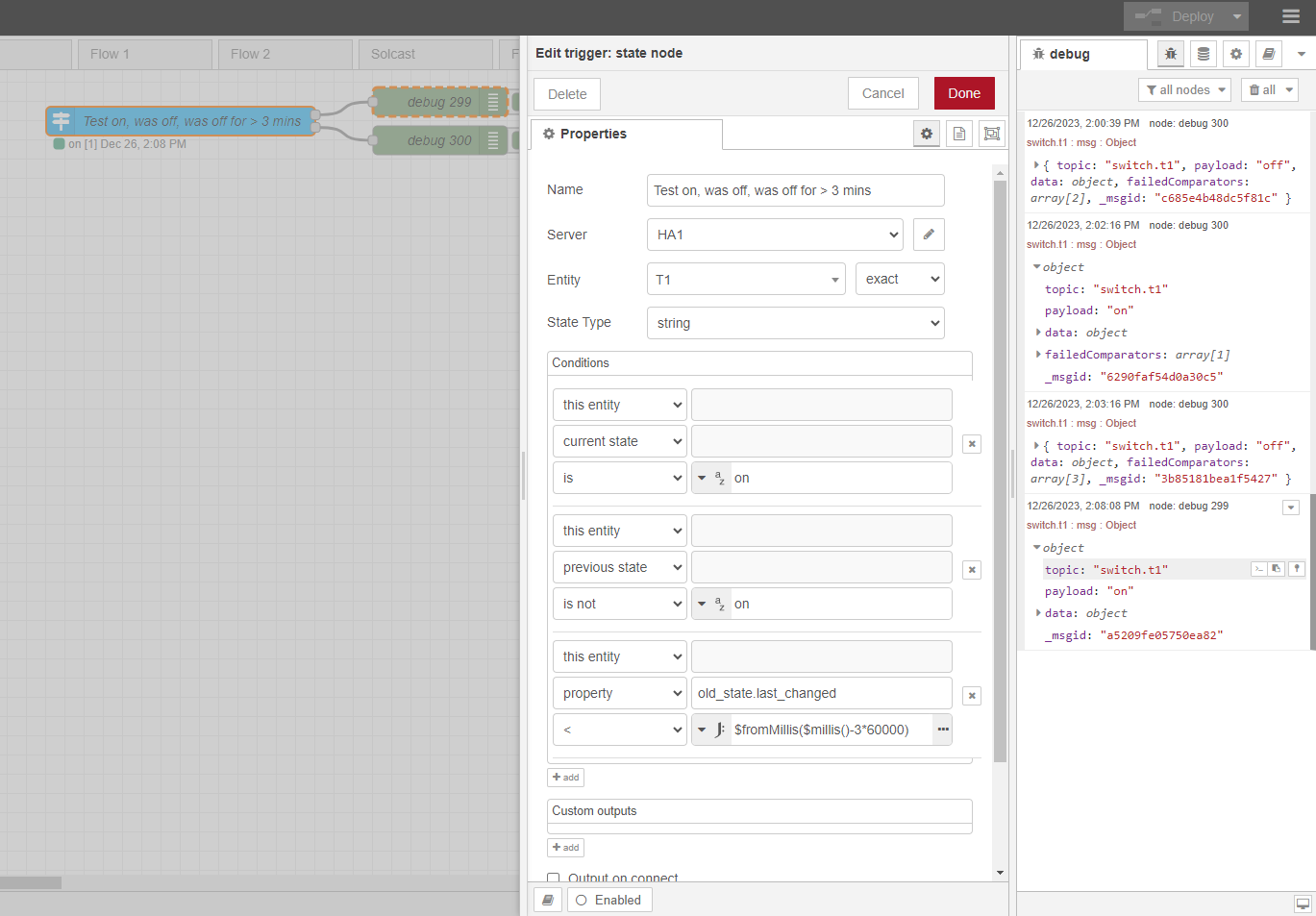Open the exact entity match dropdown

[x=900, y=279]
